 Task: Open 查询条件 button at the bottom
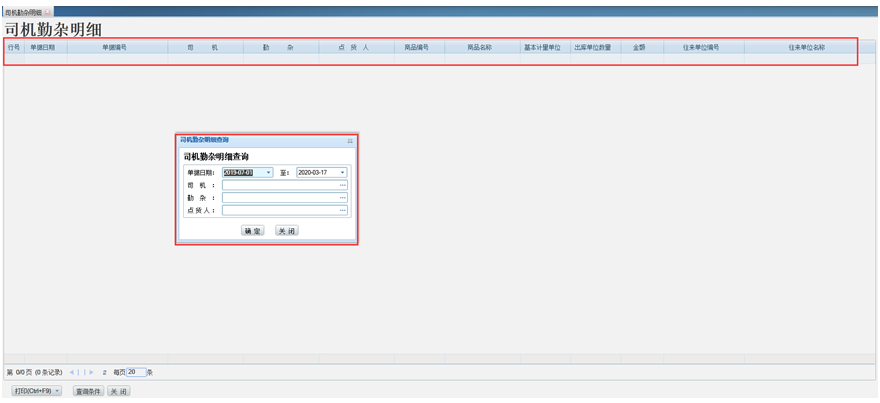[x=89, y=391]
